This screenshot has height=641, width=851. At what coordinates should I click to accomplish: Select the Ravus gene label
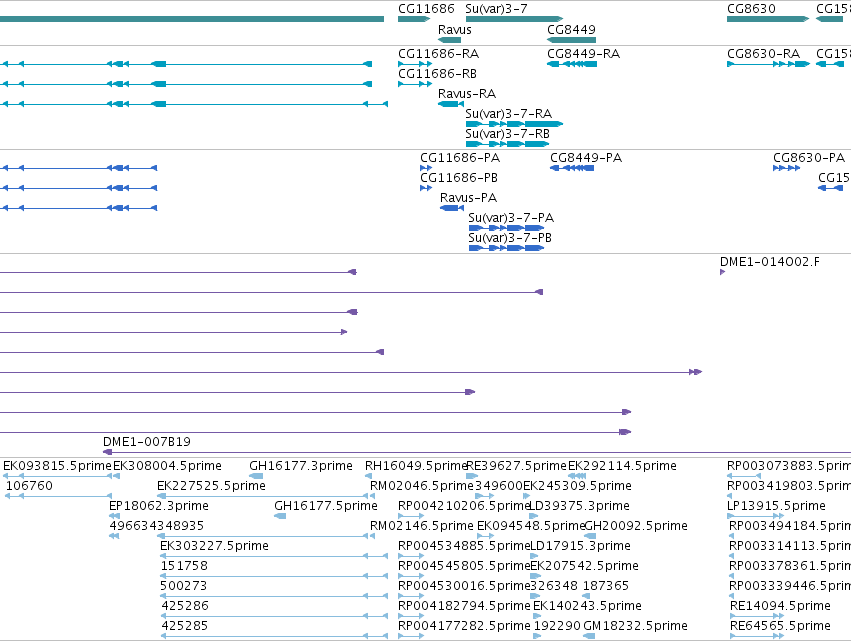point(454,30)
